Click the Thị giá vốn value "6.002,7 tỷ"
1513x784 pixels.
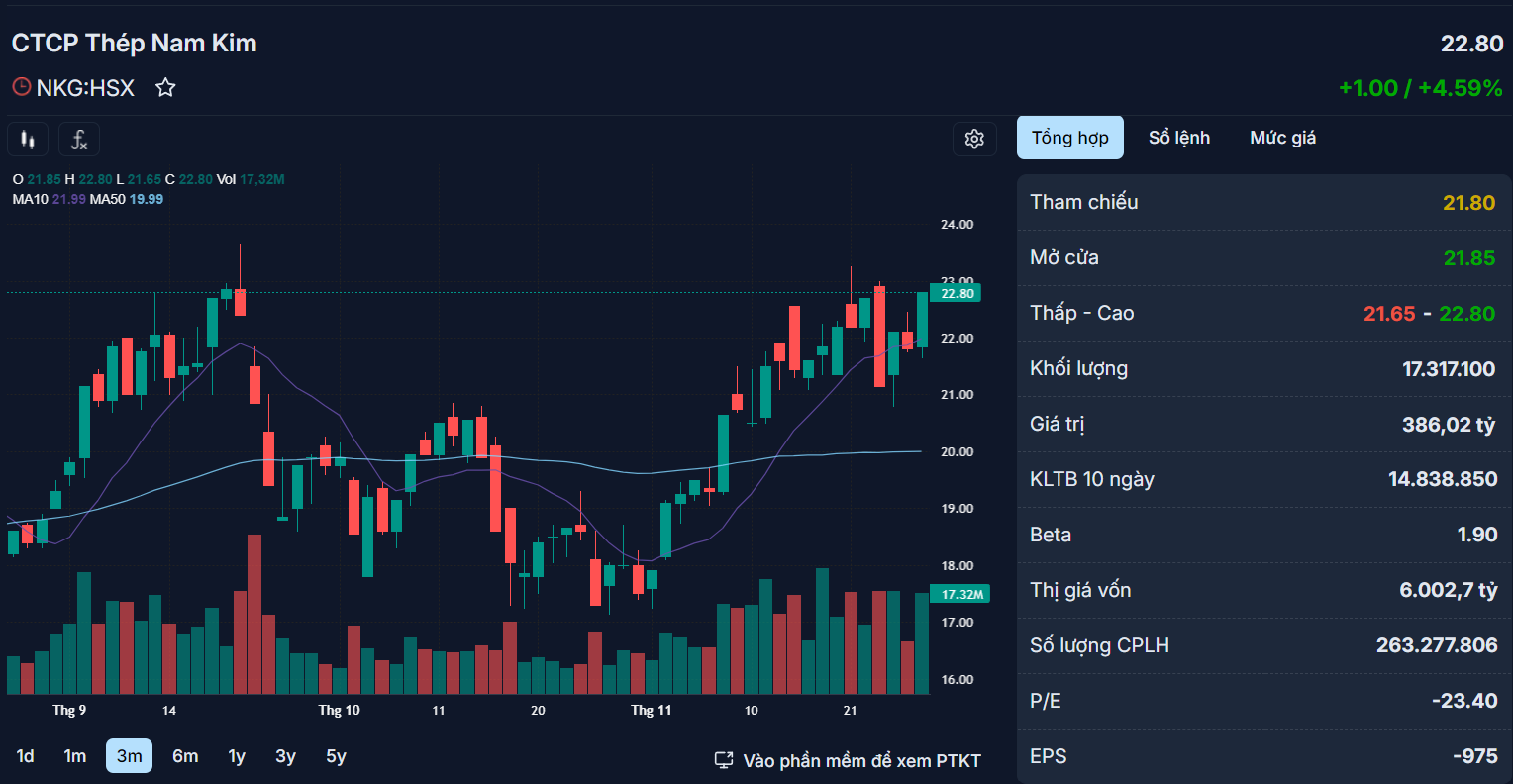click(1449, 590)
